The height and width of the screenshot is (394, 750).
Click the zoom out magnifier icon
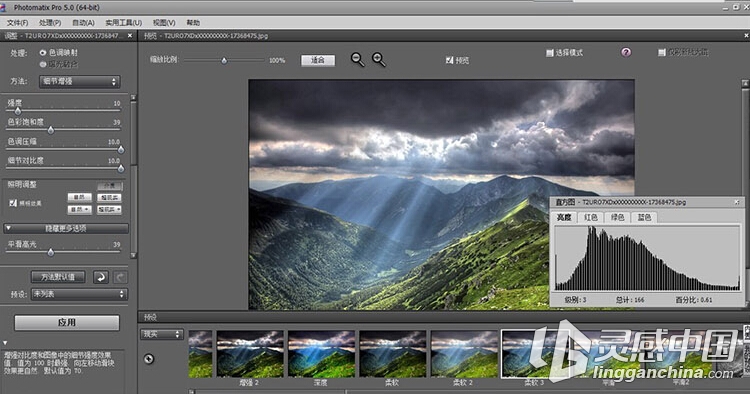coord(357,59)
